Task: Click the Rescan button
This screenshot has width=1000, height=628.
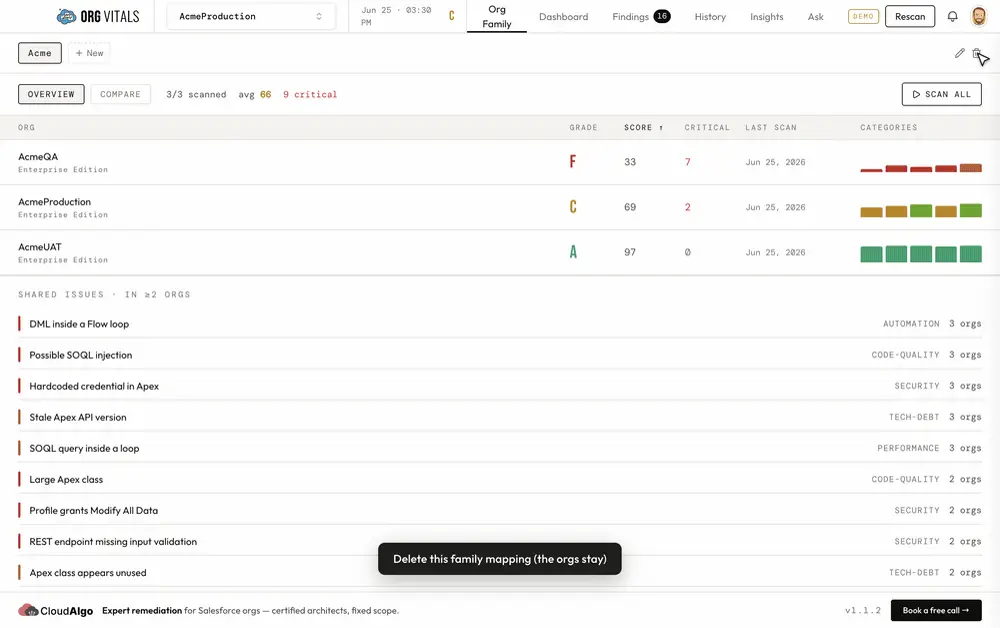Action: pyautogui.click(x=909, y=17)
